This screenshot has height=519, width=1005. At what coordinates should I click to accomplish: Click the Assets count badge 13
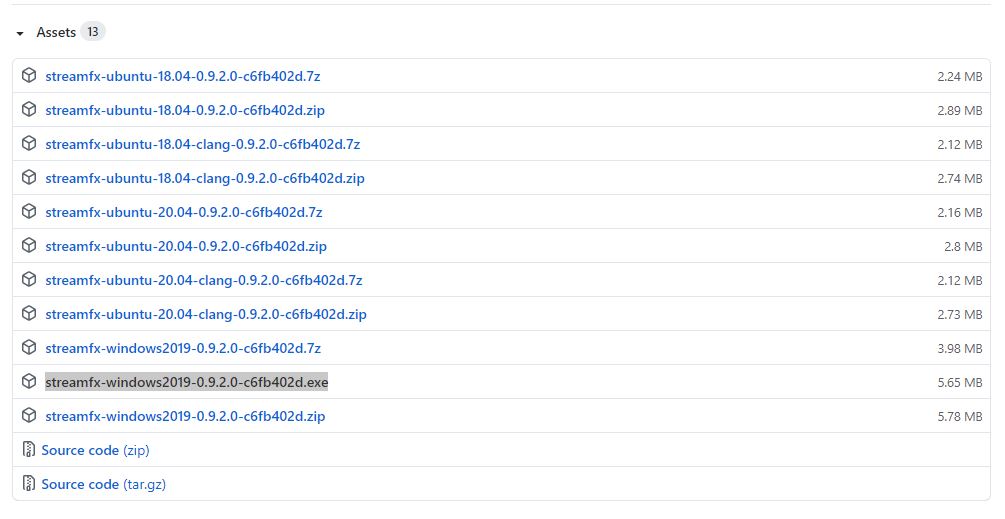(x=93, y=31)
